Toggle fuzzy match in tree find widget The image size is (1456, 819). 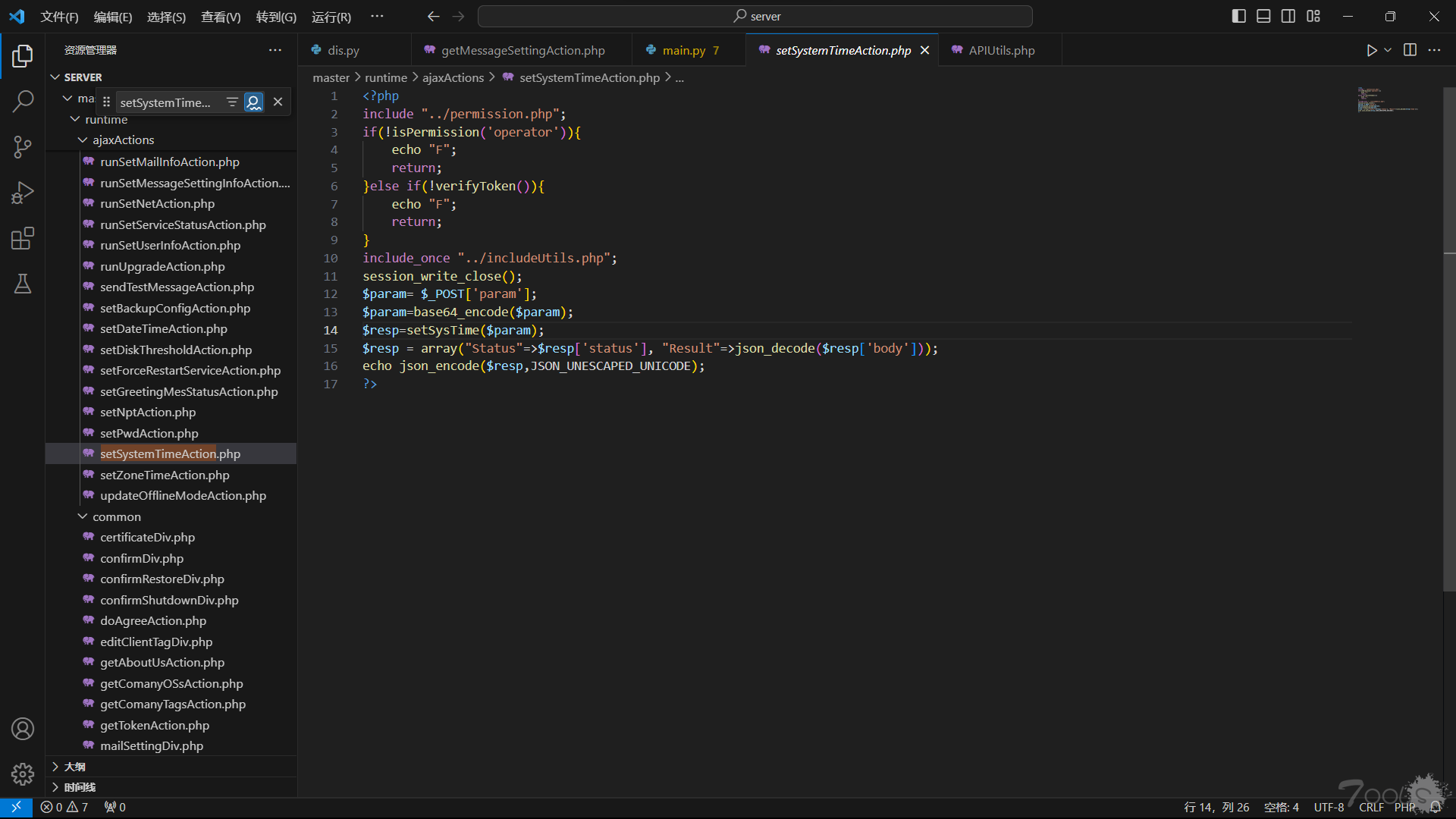pos(254,102)
